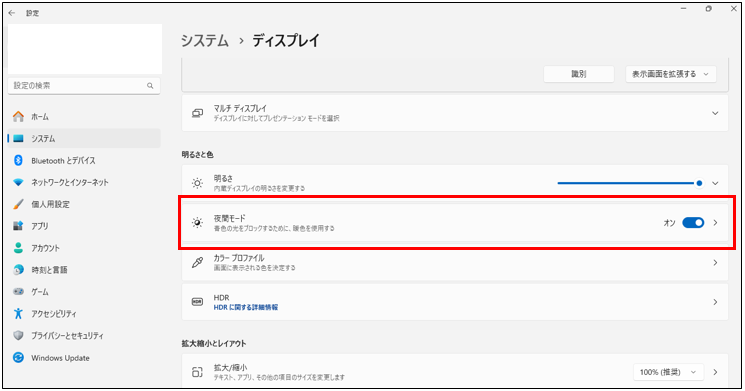Viewport: 745px width, 391px height.
Task: Click the back arrow icon beside 設定
Action: 12,13
